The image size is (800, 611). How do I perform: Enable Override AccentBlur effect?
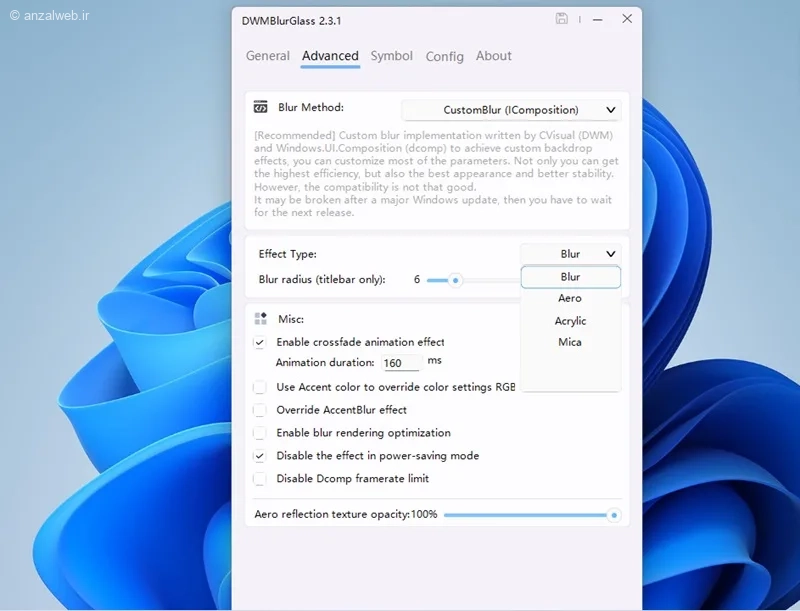pyautogui.click(x=260, y=410)
